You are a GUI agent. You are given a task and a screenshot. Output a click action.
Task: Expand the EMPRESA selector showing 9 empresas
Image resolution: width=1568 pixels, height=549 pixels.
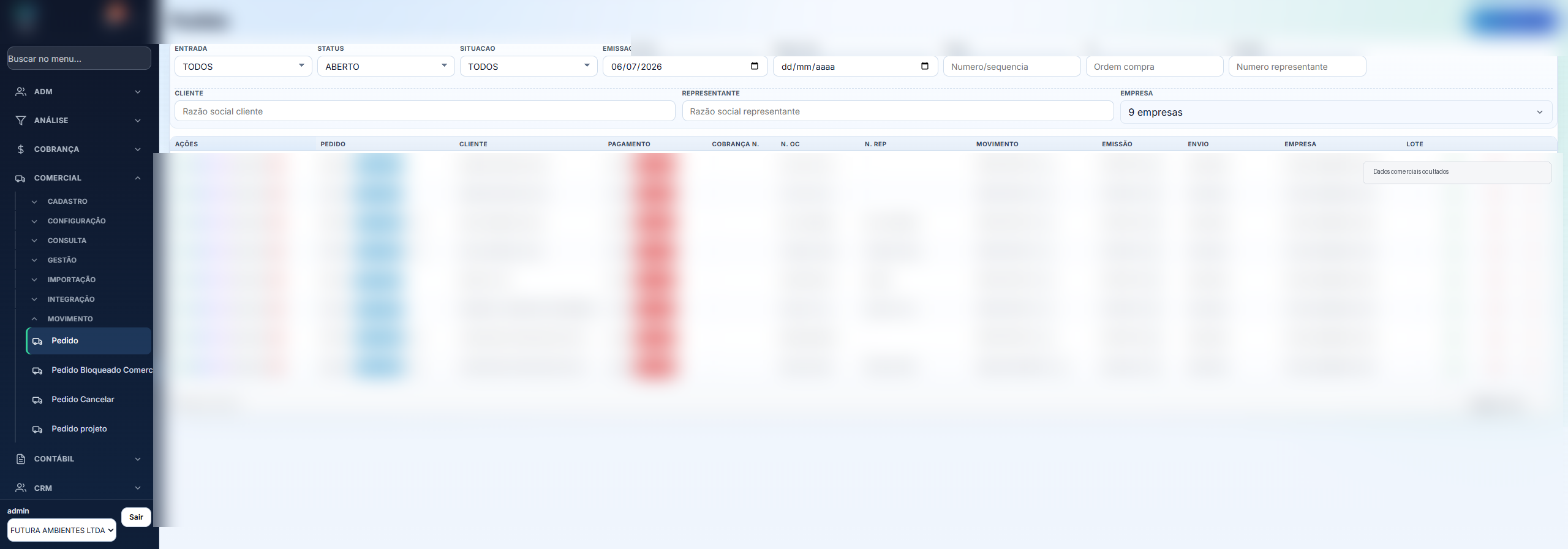[x=1336, y=112]
